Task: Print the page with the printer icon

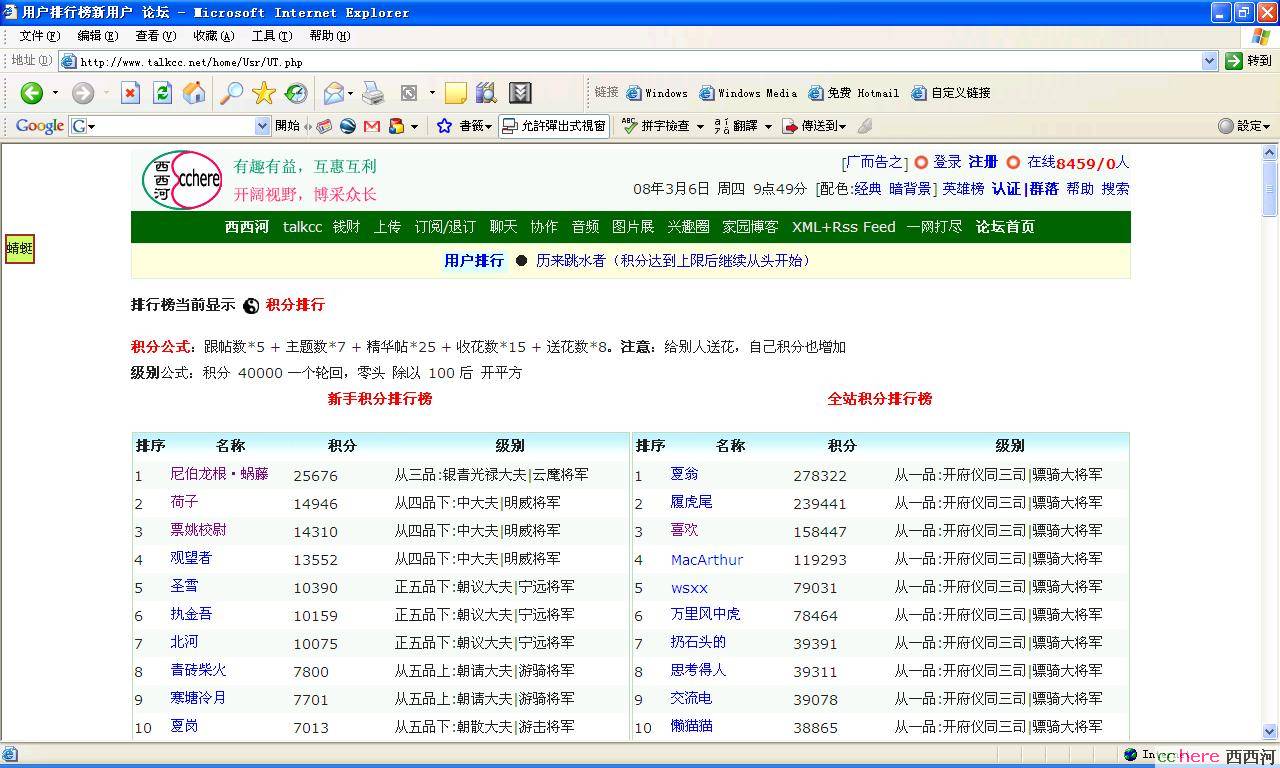Action: point(373,93)
